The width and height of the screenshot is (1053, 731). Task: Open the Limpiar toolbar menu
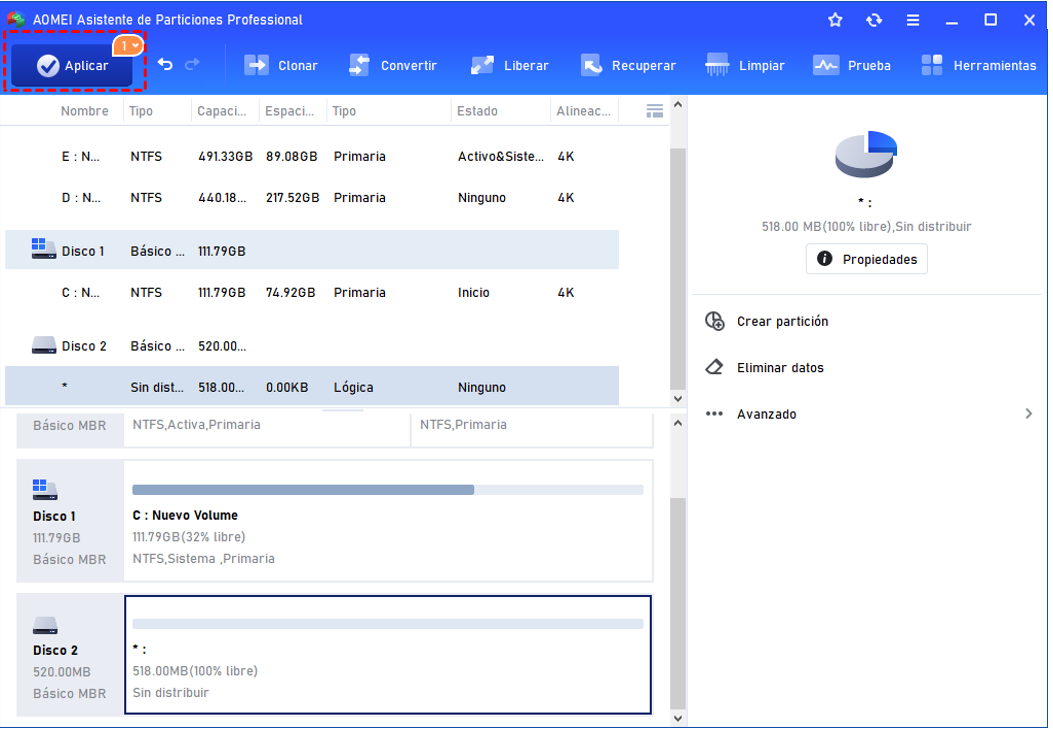pyautogui.click(x=745, y=65)
